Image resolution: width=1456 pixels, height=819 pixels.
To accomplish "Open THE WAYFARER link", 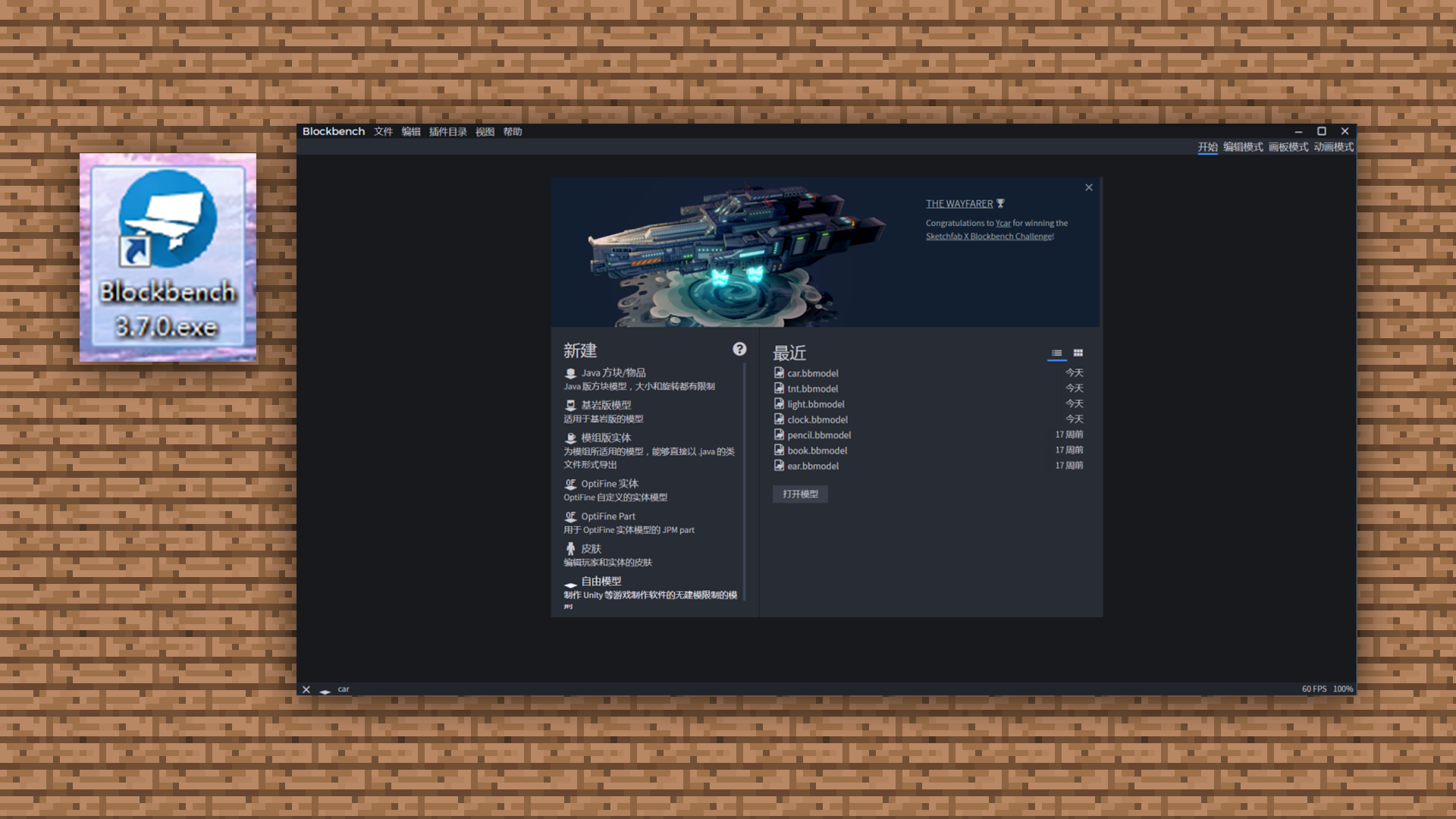I will tap(959, 203).
